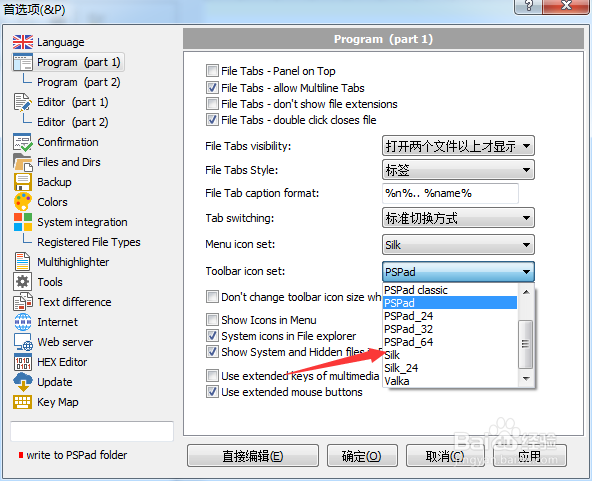Image resolution: width=592 pixels, height=481 pixels.
Task: Click the Language flag icon
Action: 23,42
